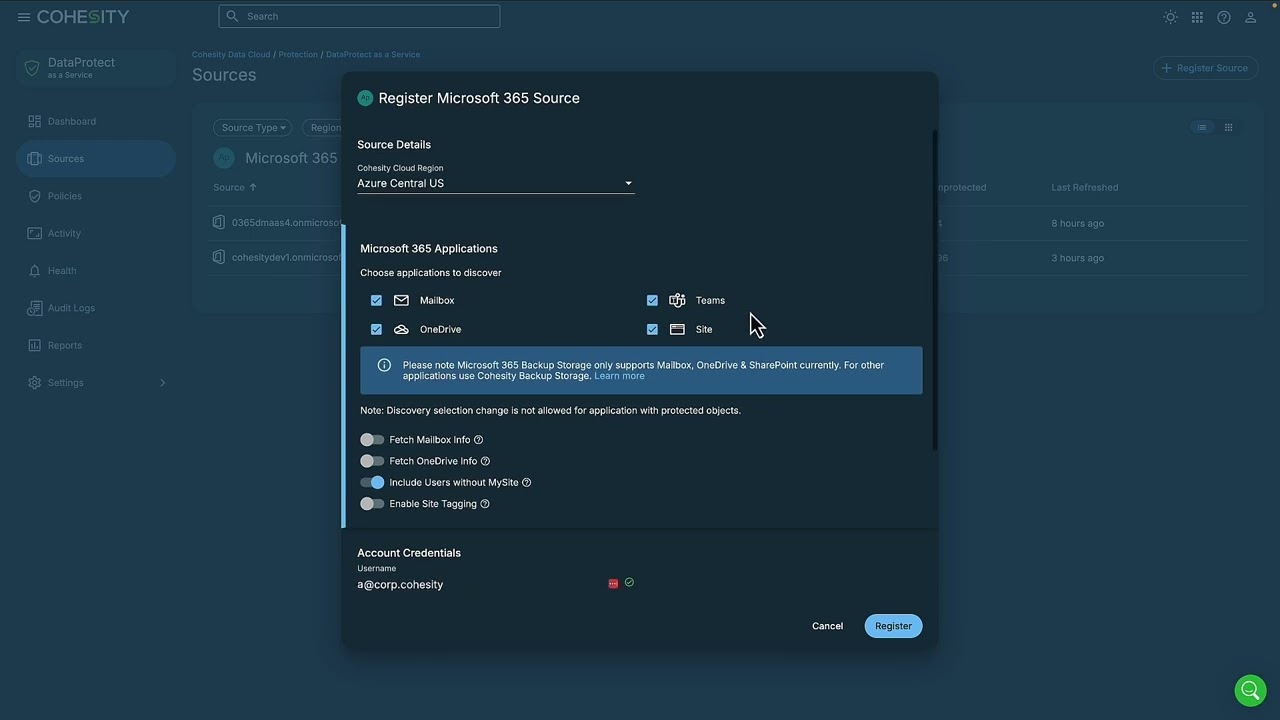Click the info icon in the blue notice
The width and height of the screenshot is (1280, 720).
coord(384,365)
